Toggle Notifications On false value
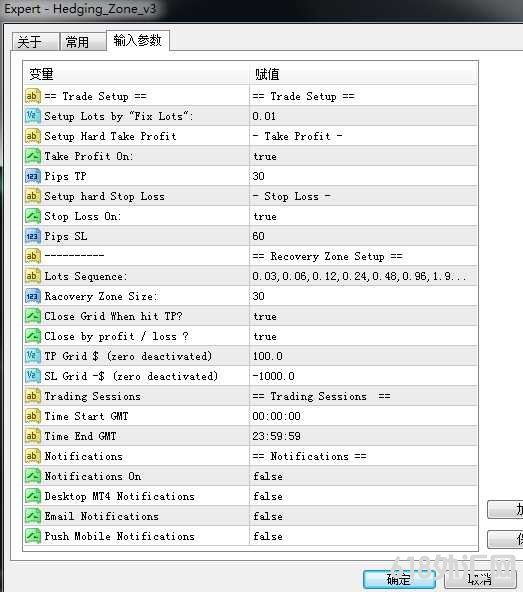 click(x=363, y=476)
